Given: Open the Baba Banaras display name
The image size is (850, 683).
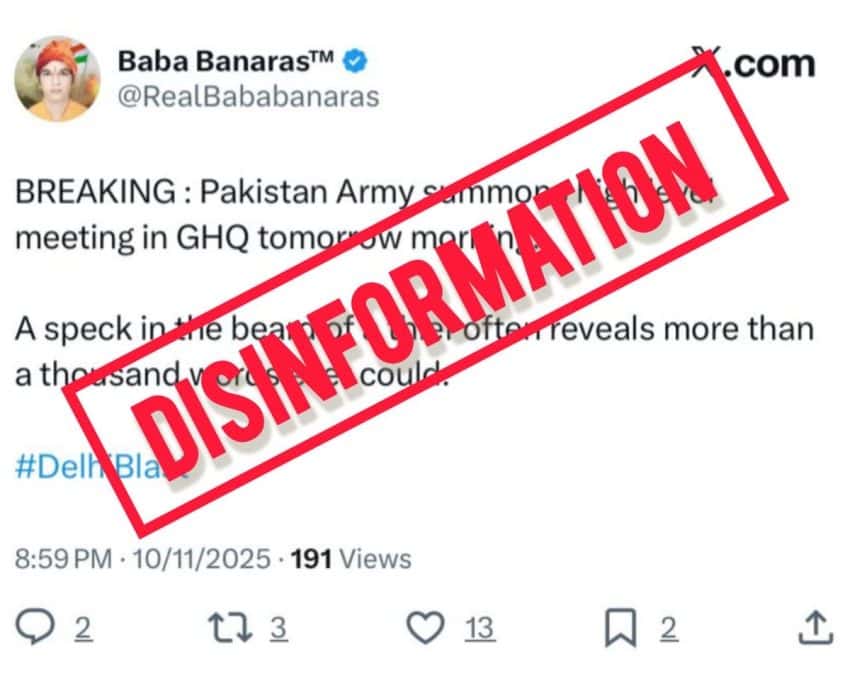Looking at the screenshot, I should point(226,61).
